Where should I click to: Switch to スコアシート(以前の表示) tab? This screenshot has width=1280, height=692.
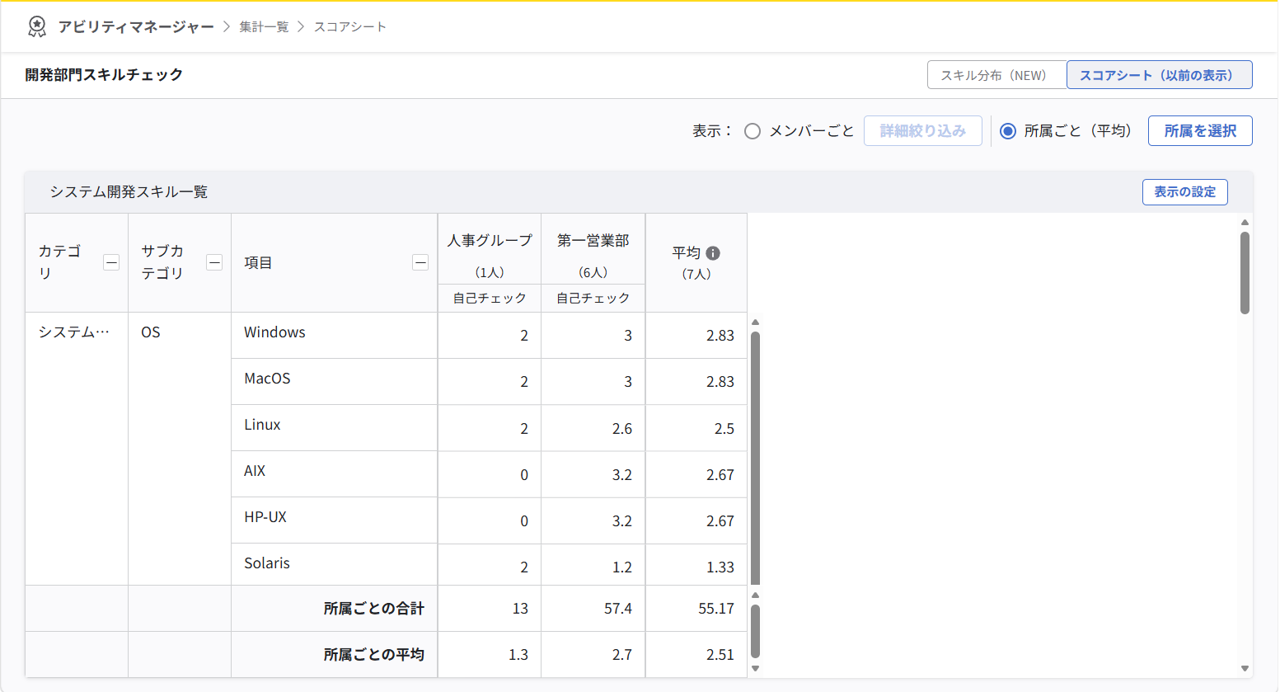[x=1159, y=75]
